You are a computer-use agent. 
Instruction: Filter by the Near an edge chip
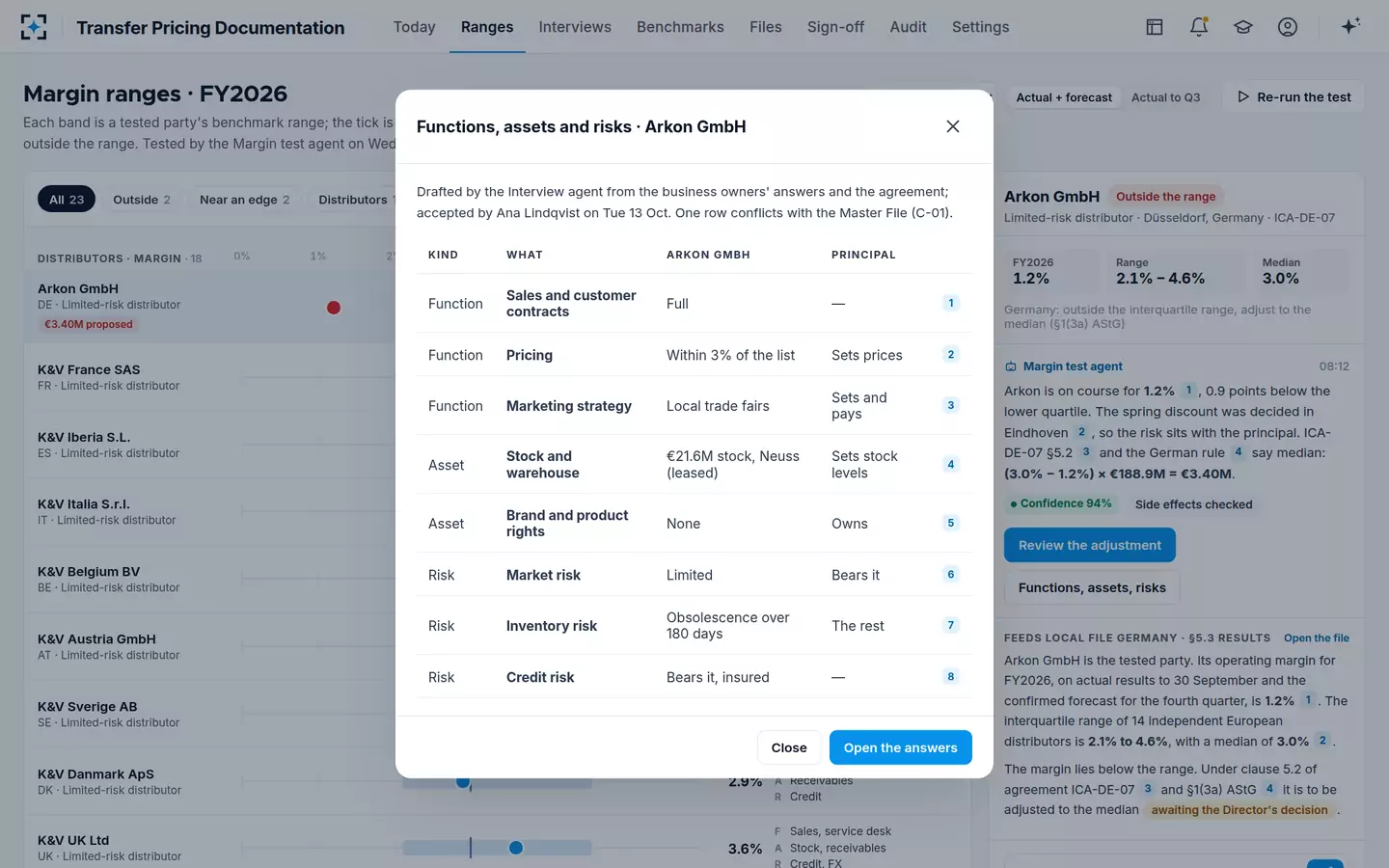click(x=244, y=200)
